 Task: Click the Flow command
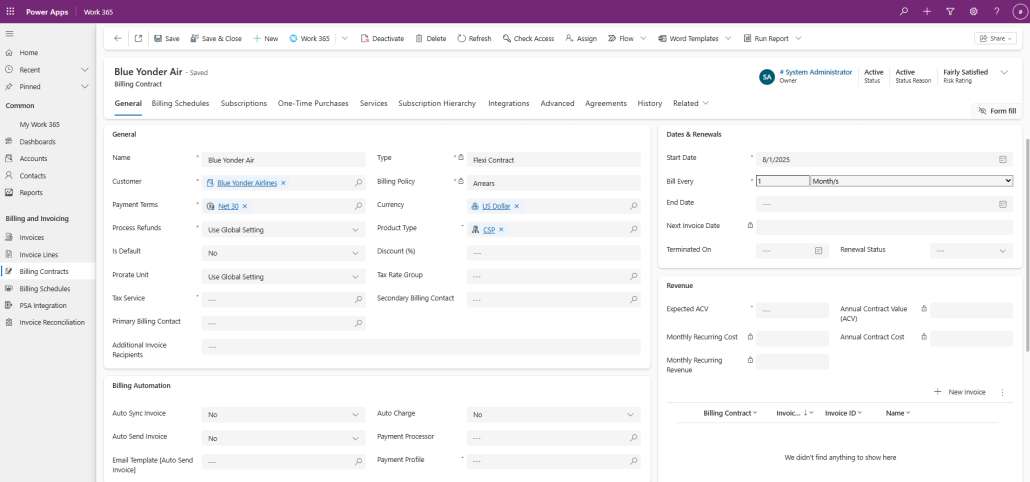tap(621, 38)
